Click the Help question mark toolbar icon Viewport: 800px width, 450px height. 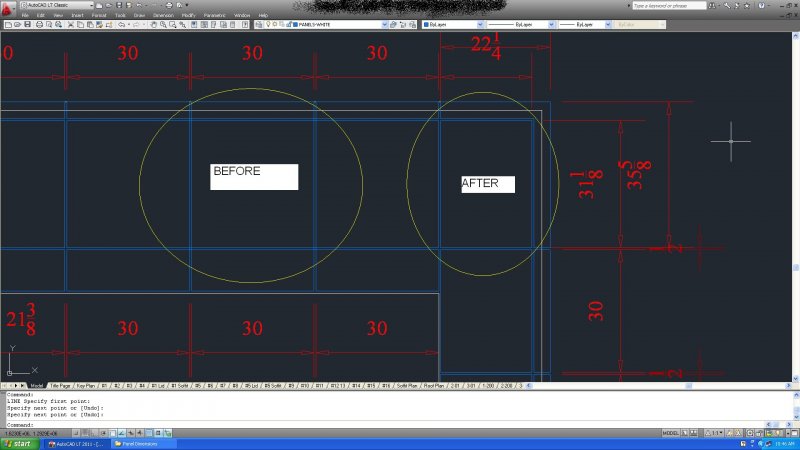pyautogui.click(x=245, y=24)
